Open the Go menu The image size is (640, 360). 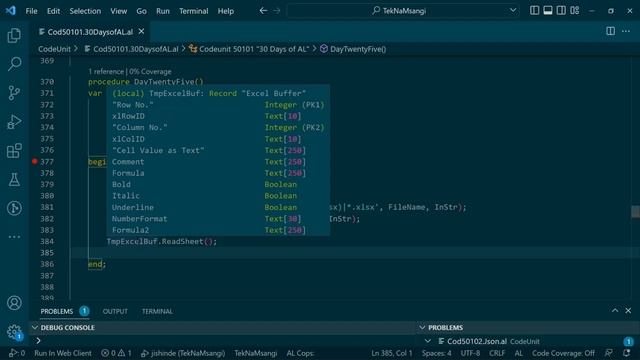click(141, 11)
